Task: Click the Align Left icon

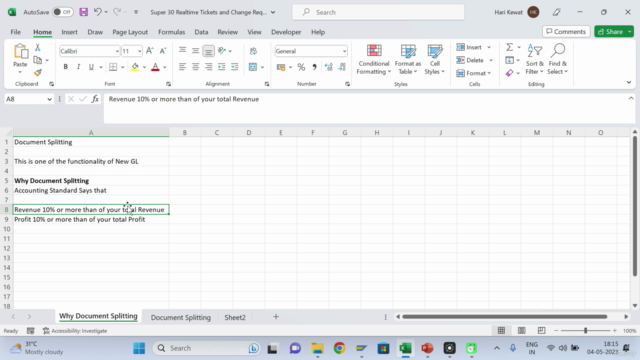Action: click(x=182, y=67)
